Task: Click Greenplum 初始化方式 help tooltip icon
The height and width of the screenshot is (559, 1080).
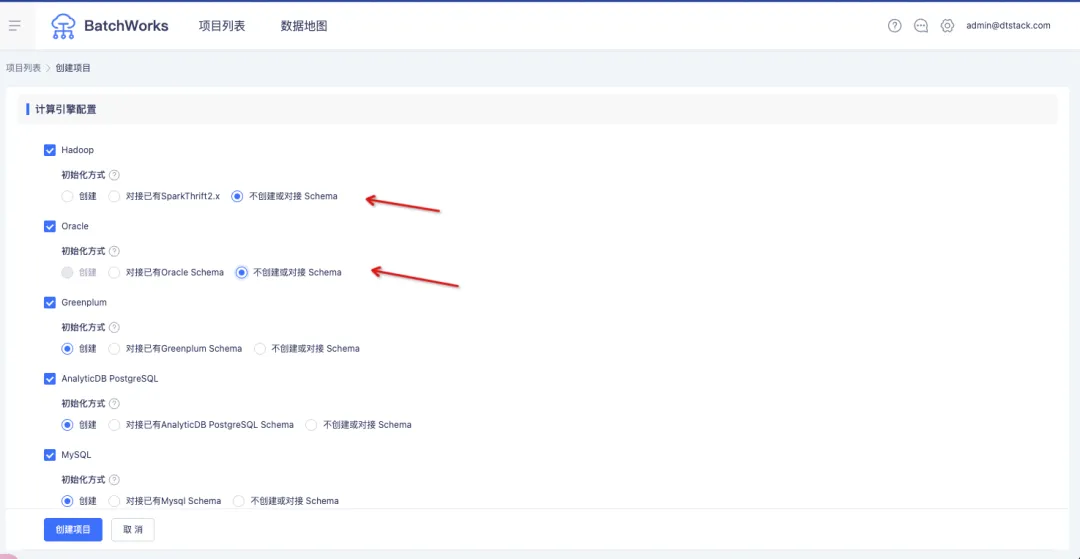Action: point(114,328)
